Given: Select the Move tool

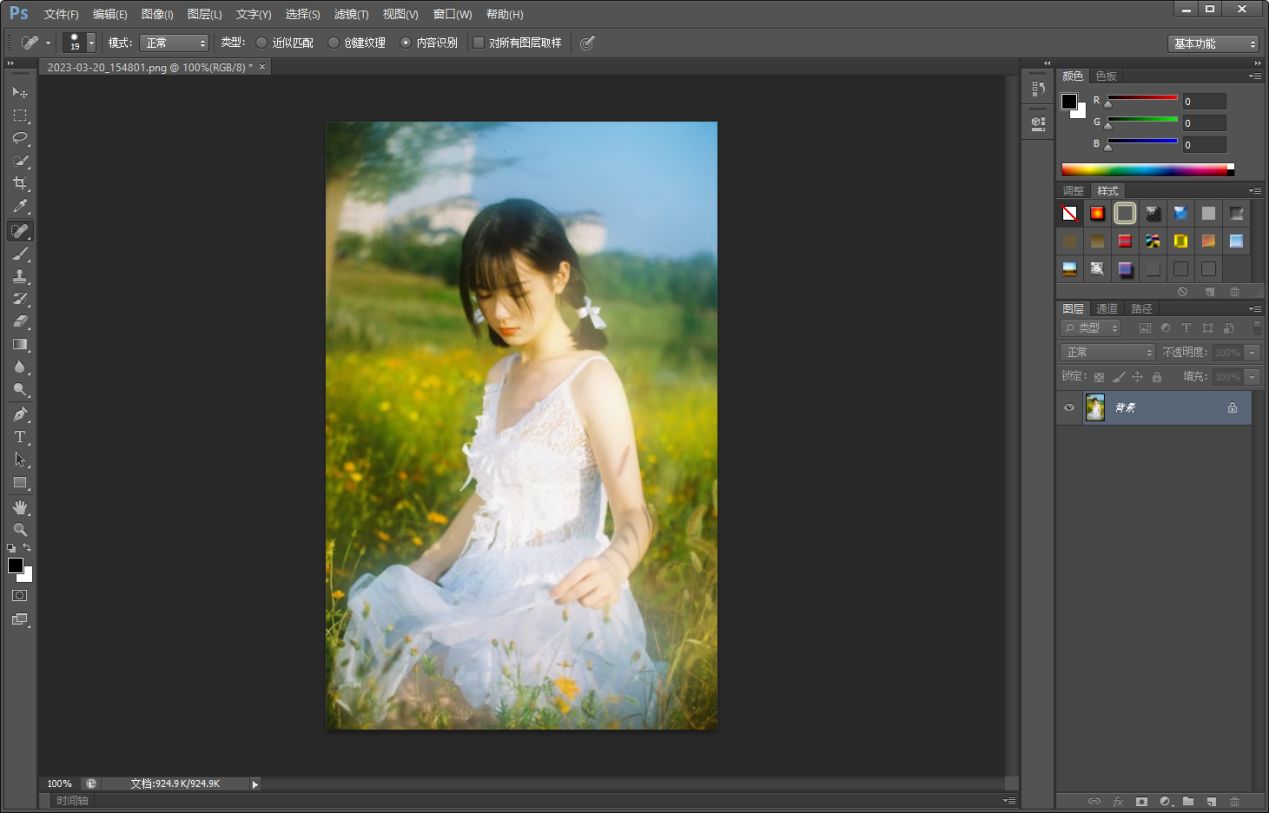Looking at the screenshot, I should 19,92.
